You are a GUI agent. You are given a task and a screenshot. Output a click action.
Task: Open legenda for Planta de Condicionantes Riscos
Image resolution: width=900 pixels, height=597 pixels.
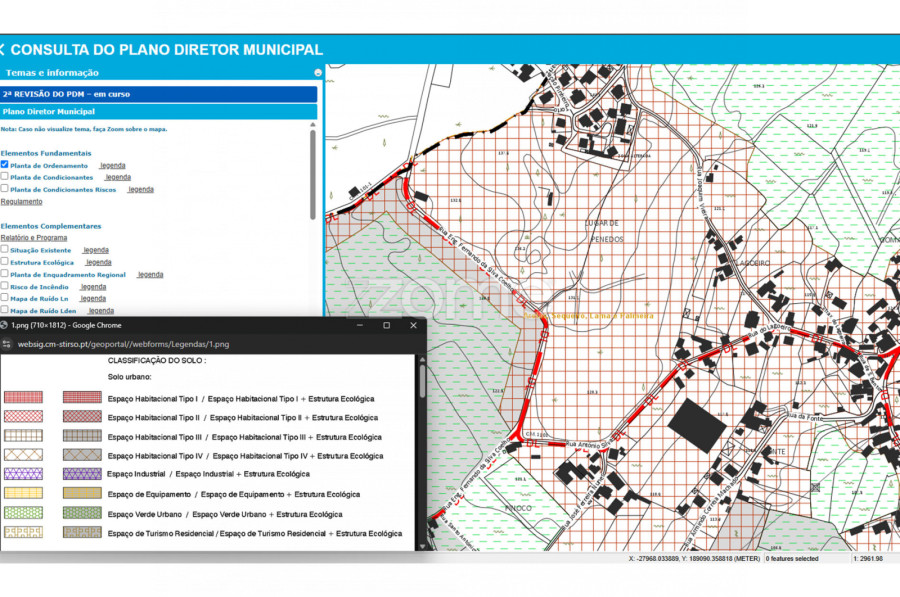click(140, 189)
